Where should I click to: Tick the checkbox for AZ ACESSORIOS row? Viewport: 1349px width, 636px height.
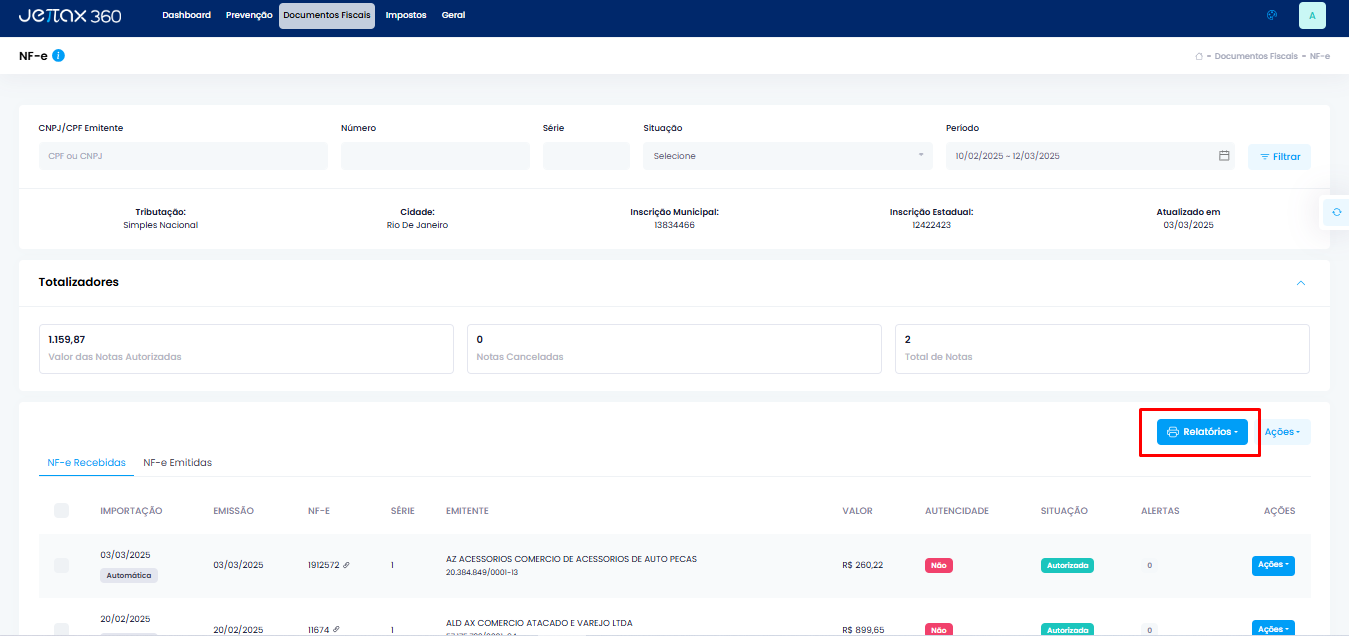(x=61, y=565)
